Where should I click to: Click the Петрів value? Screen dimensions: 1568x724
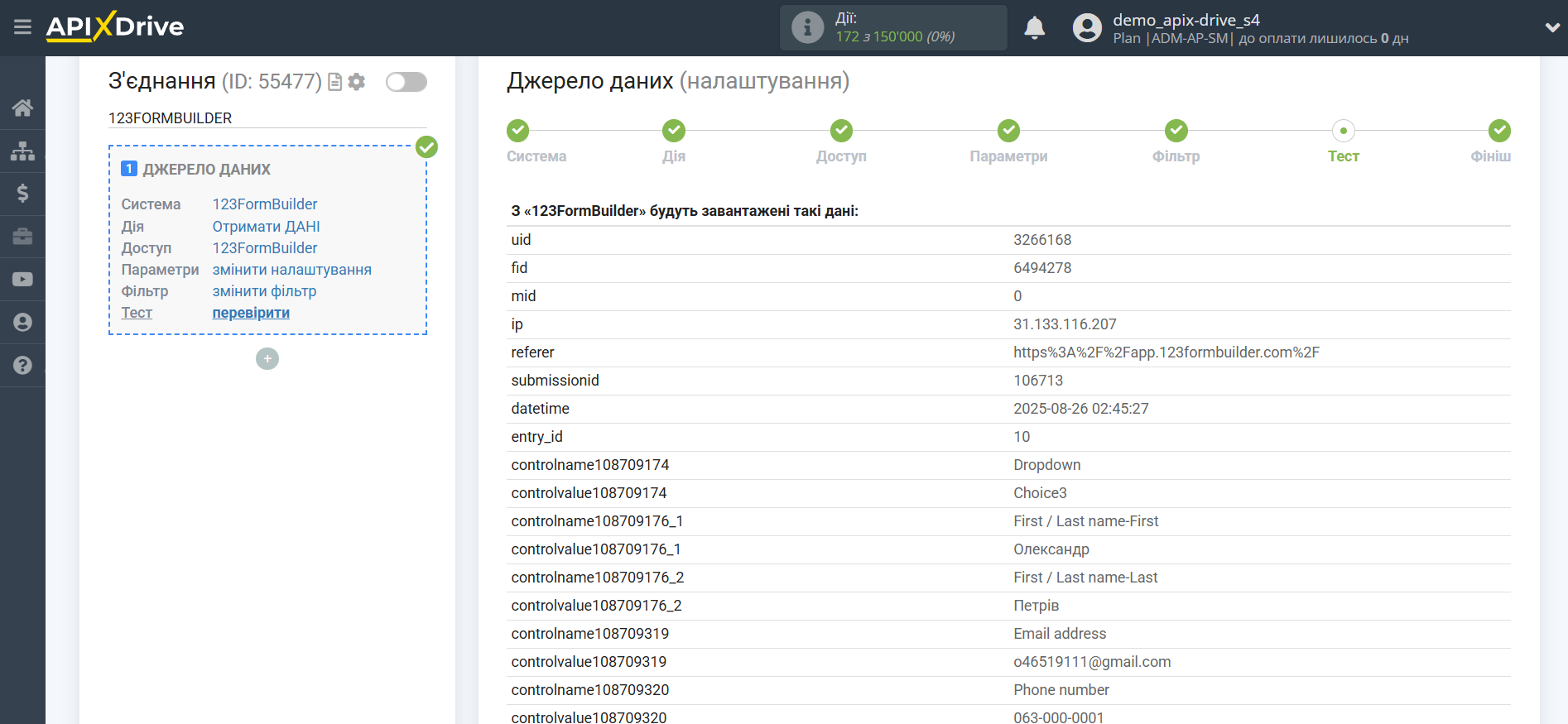(1036, 606)
